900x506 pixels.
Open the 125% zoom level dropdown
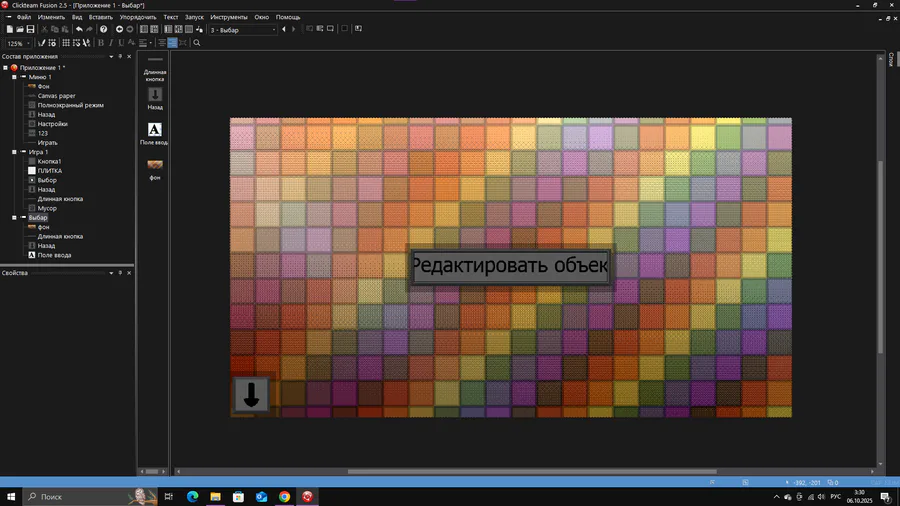click(x=18, y=43)
